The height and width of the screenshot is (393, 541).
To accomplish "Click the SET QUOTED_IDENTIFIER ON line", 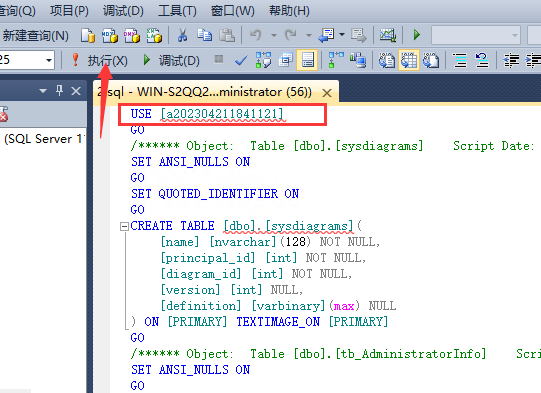I will click(x=215, y=194).
